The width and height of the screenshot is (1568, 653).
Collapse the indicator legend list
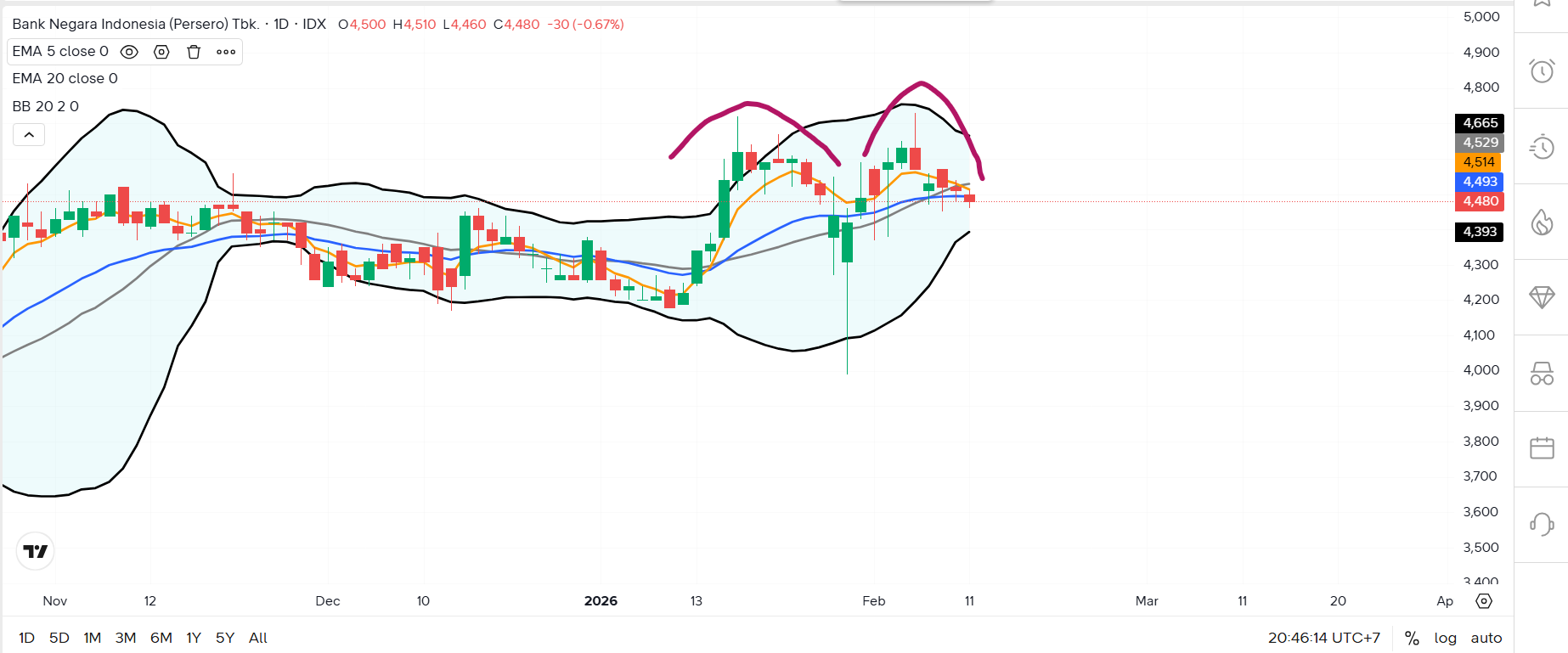coord(29,134)
